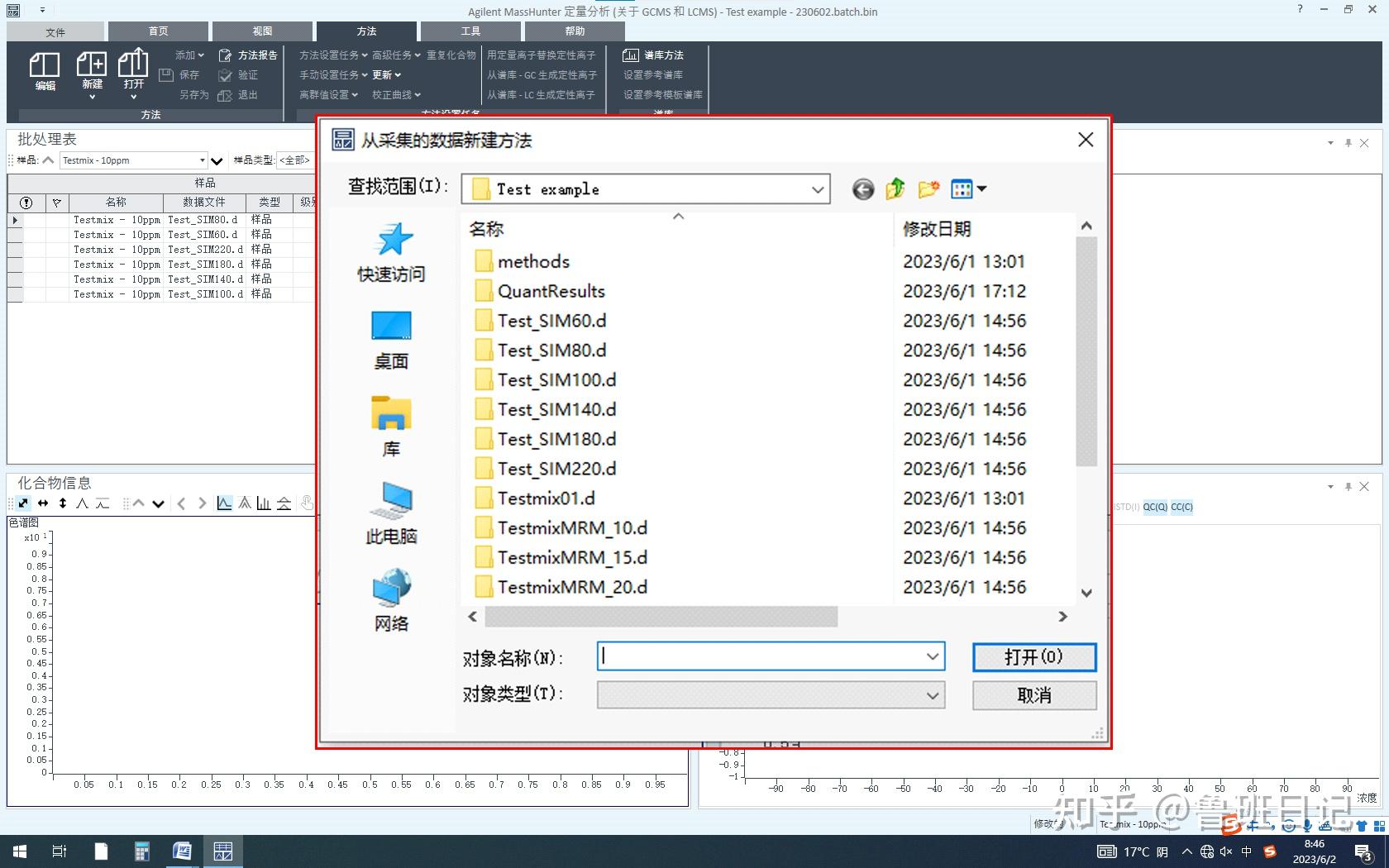Click the 新建 method icon in the ribbon
Image resolution: width=1389 pixels, height=868 pixels.
pyautogui.click(x=92, y=64)
